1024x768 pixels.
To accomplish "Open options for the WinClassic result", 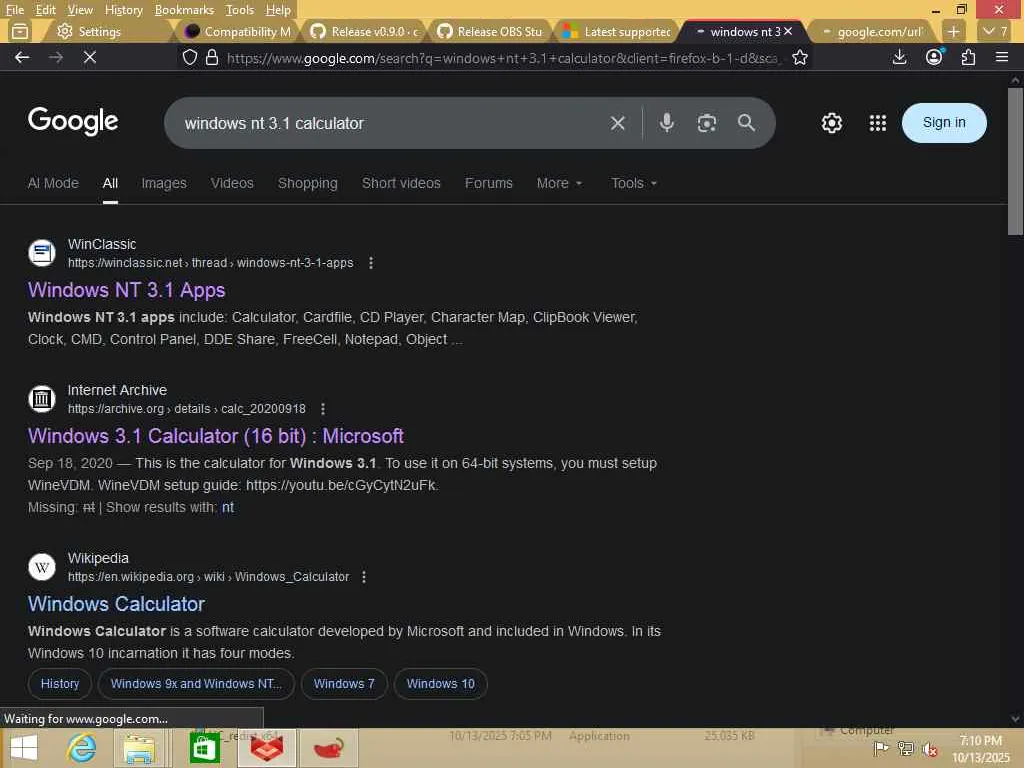I will coord(371,263).
